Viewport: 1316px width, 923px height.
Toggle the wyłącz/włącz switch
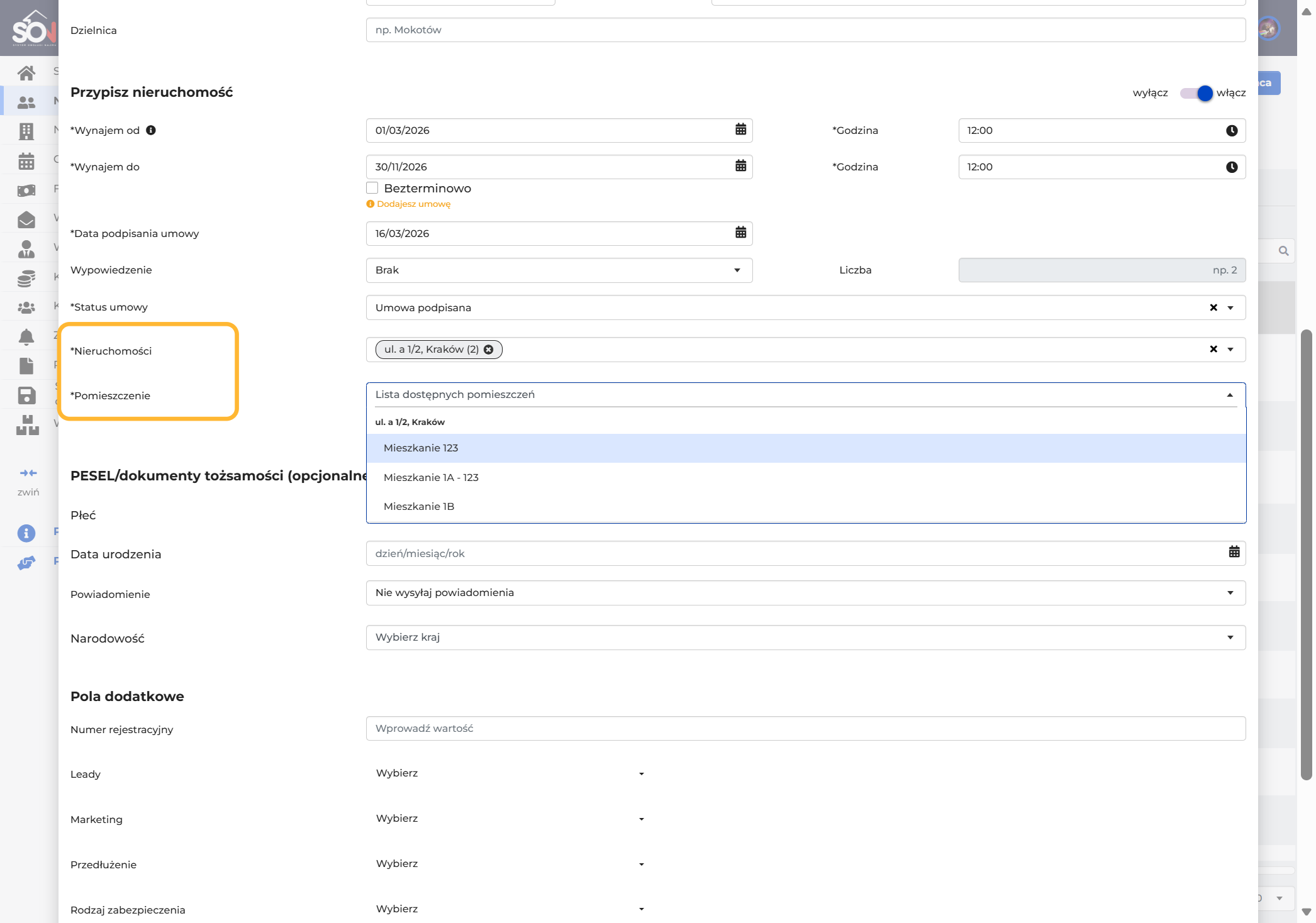click(x=1196, y=93)
